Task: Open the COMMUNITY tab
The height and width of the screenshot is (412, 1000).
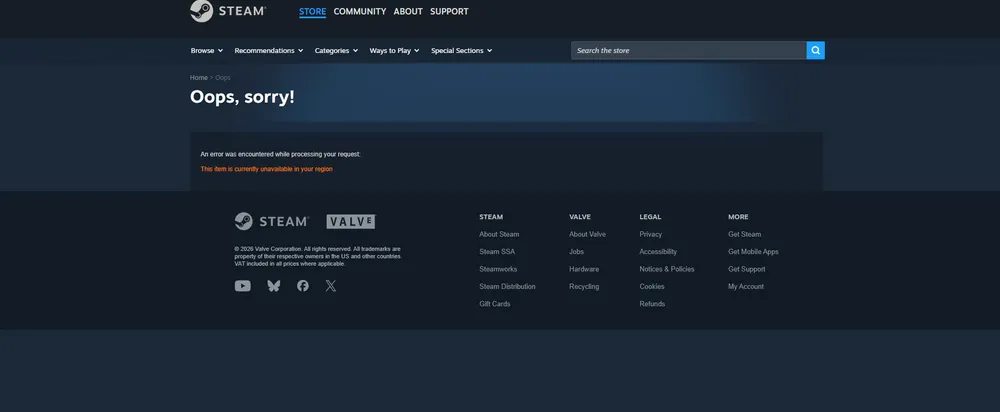Action: (360, 11)
